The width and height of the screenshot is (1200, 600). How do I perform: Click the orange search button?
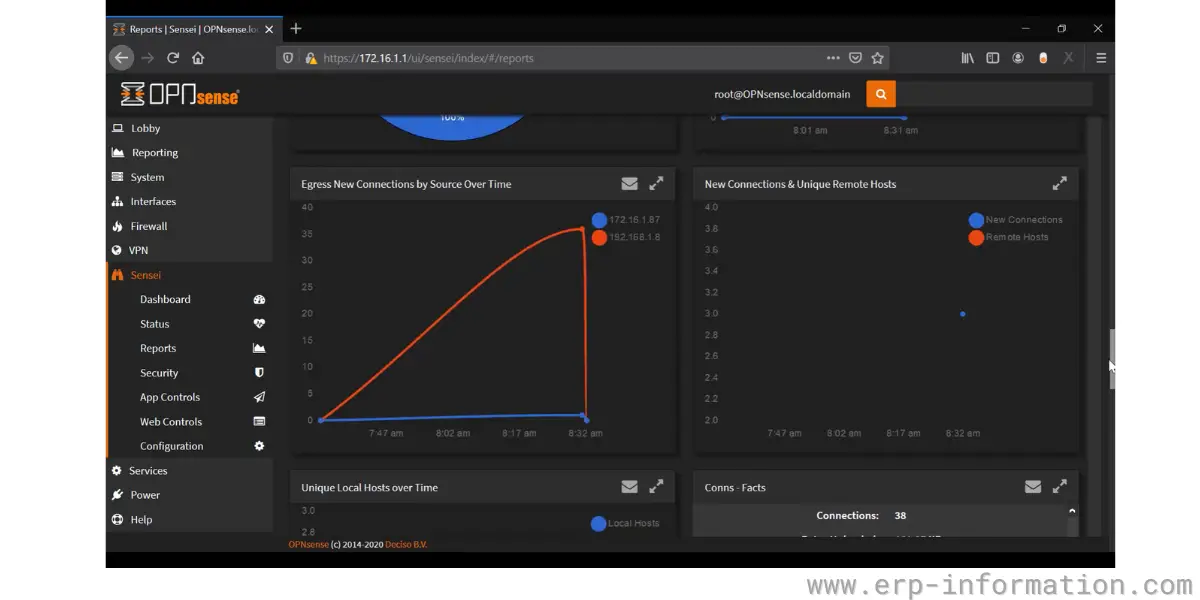tap(881, 94)
